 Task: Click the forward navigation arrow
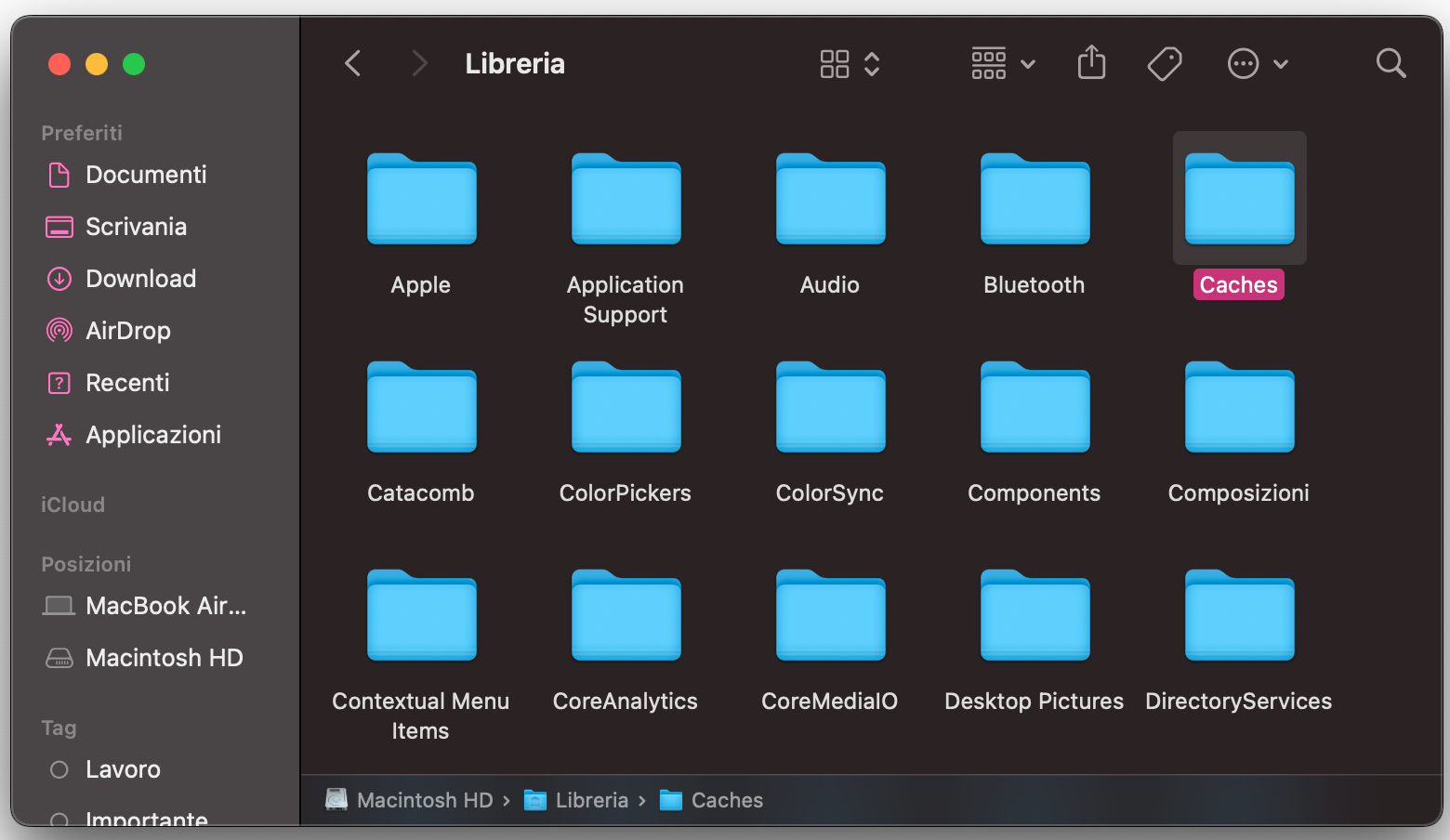click(419, 63)
